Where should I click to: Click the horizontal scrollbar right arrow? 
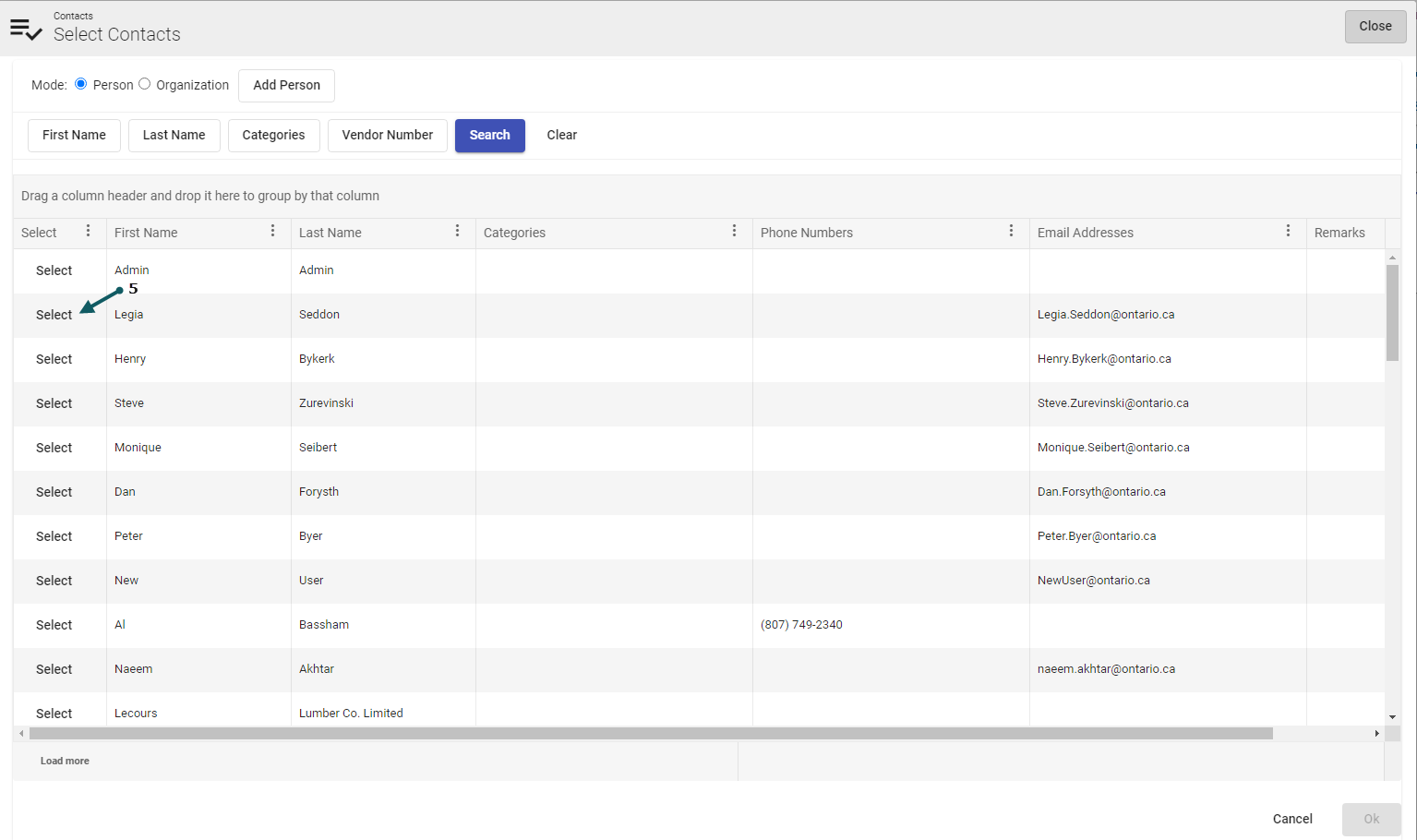(1376, 734)
